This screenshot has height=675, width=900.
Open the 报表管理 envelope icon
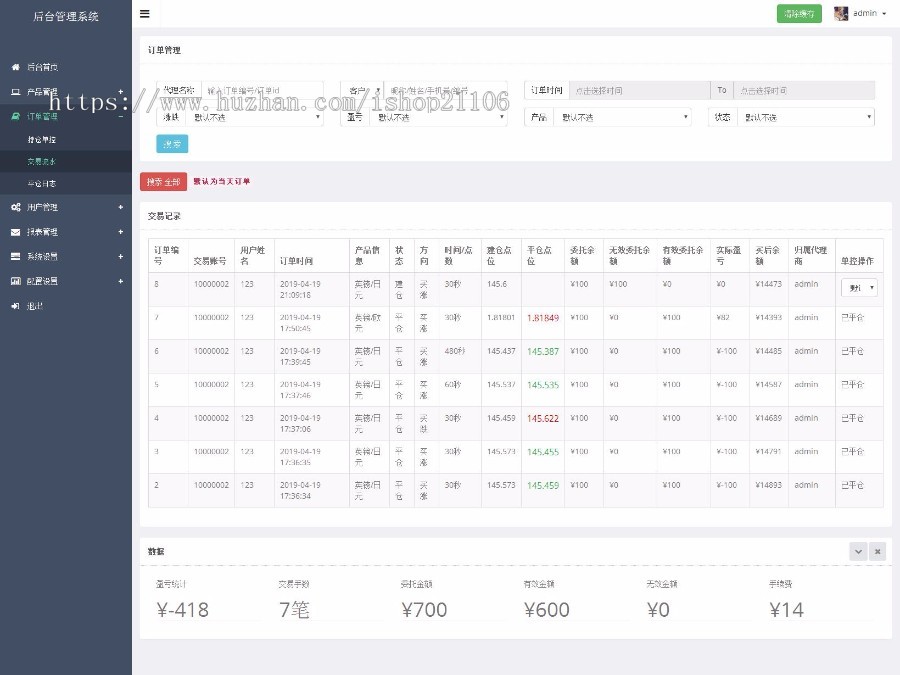tap(15, 232)
